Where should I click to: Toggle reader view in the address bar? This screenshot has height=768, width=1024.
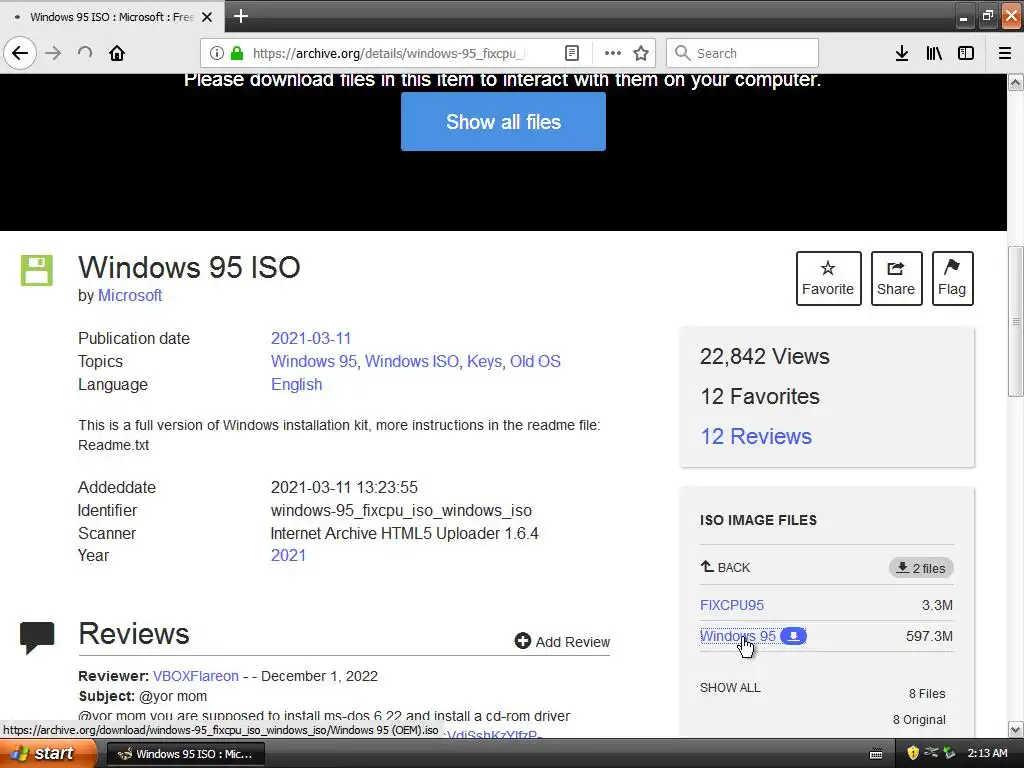pos(572,53)
